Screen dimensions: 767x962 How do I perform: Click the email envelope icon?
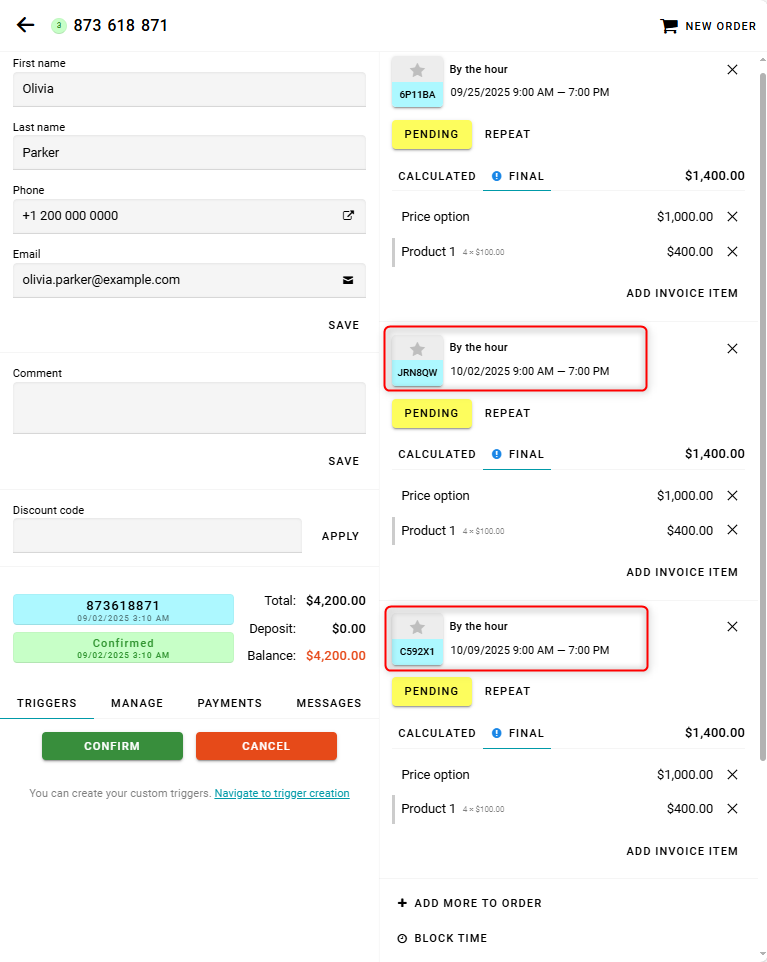click(x=348, y=280)
